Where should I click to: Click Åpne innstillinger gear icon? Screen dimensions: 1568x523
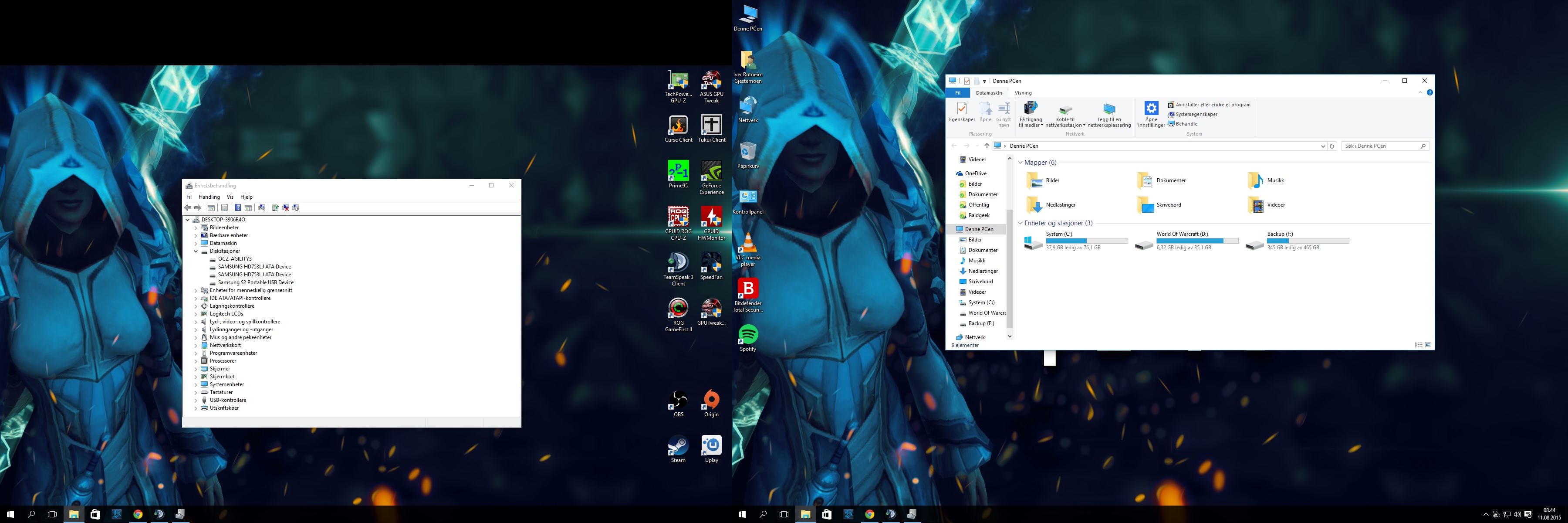click(x=1151, y=109)
